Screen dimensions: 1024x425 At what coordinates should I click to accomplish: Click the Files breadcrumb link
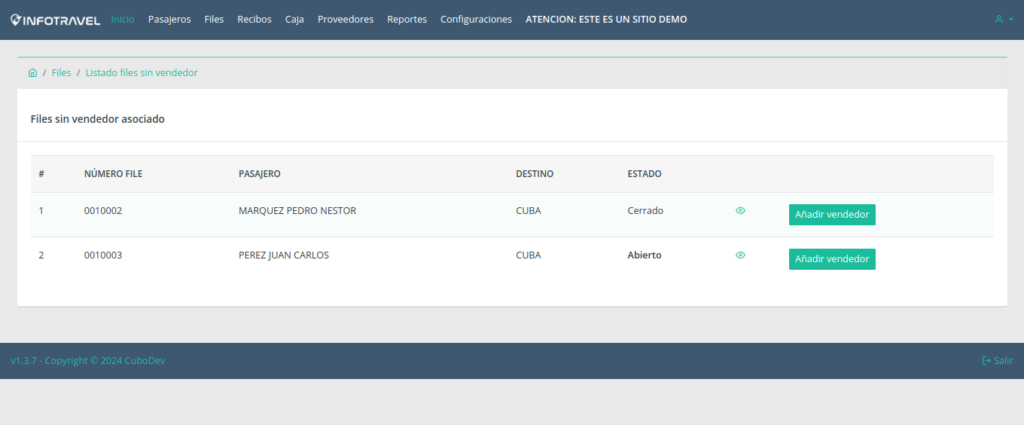pos(61,73)
